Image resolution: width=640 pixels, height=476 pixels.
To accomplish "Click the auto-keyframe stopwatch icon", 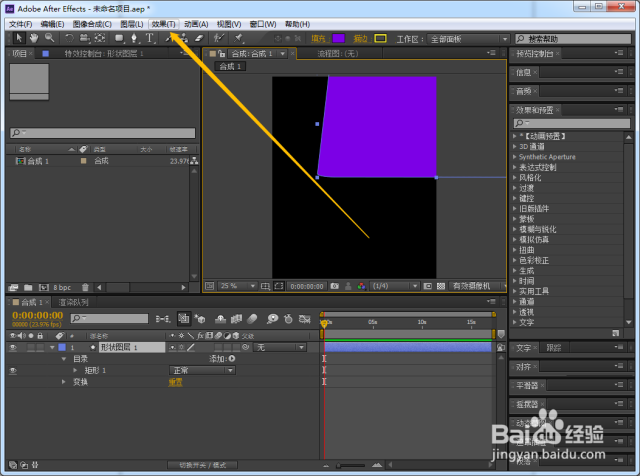I will click(x=288, y=319).
